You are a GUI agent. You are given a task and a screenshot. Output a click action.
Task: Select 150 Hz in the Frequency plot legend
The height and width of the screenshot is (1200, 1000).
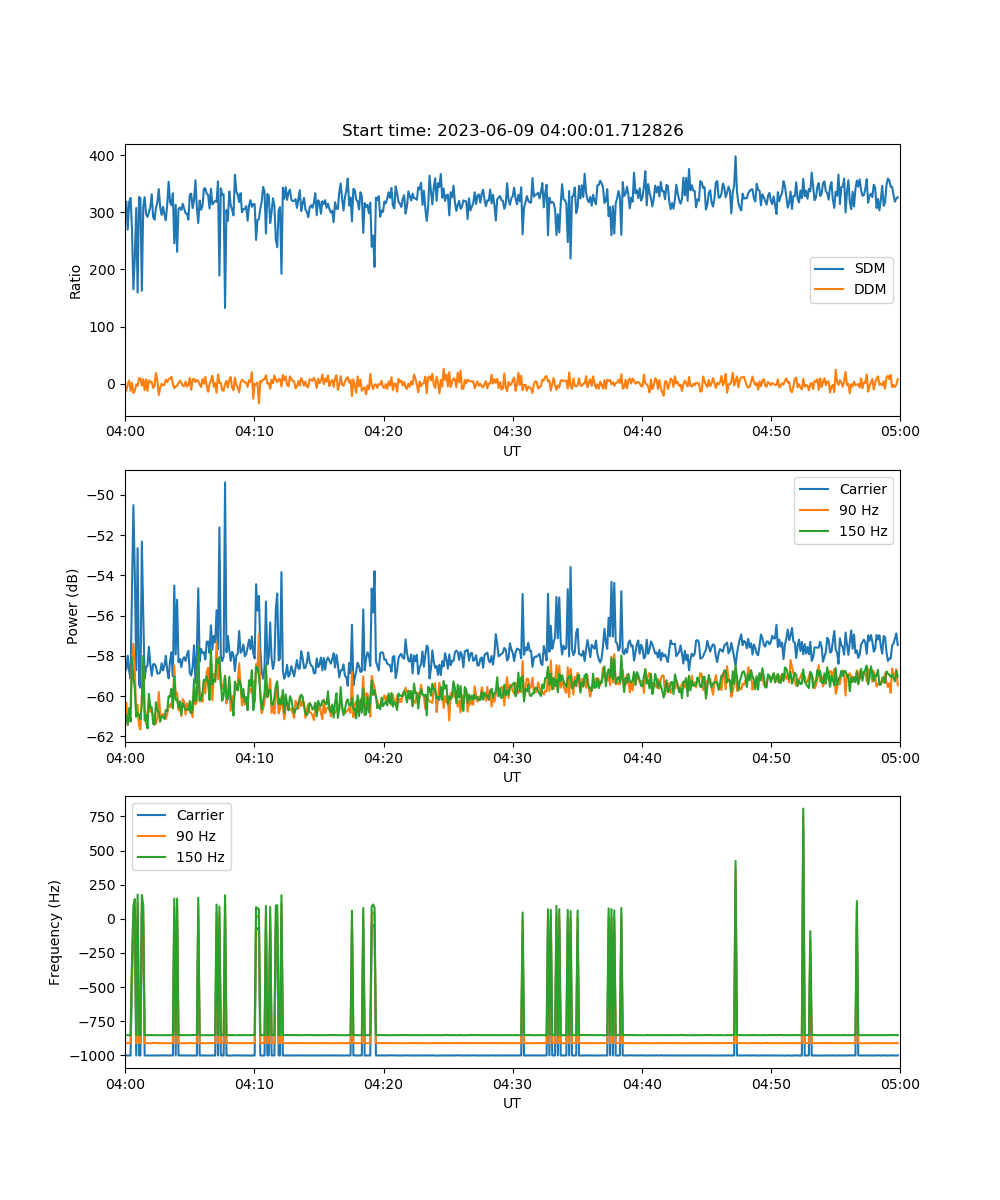(x=181, y=858)
